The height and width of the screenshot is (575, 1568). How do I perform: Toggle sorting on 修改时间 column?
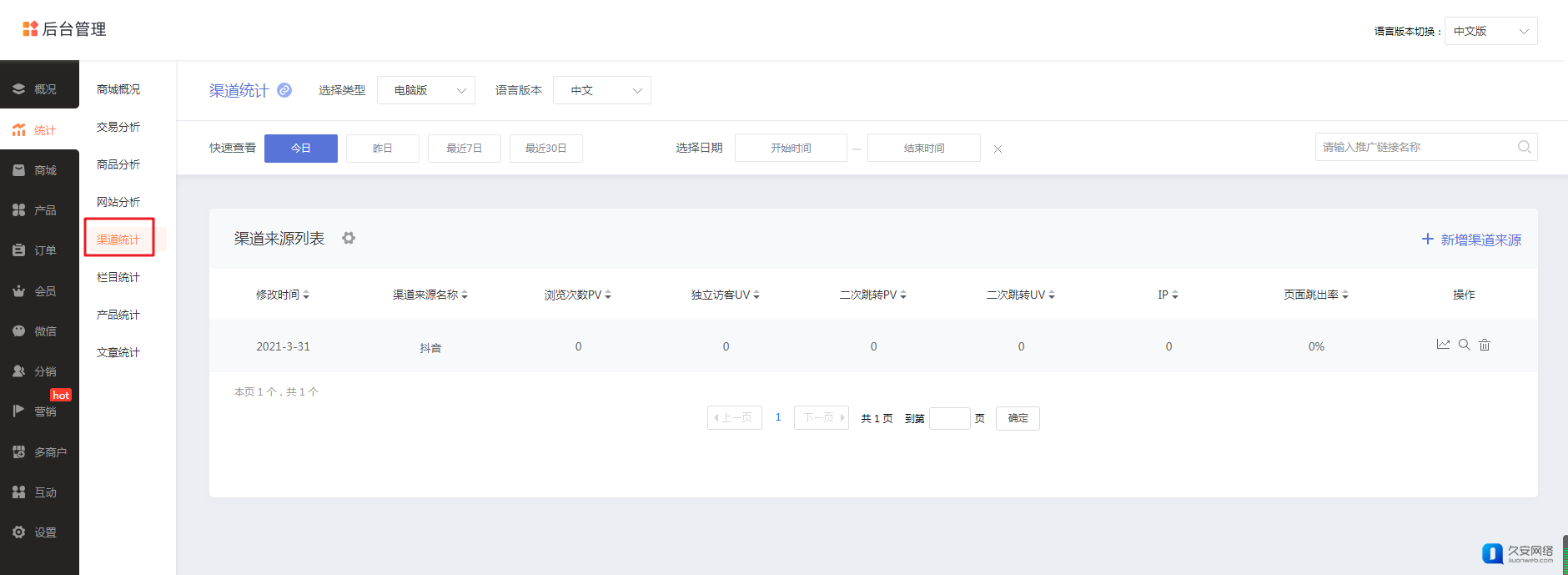point(282,295)
